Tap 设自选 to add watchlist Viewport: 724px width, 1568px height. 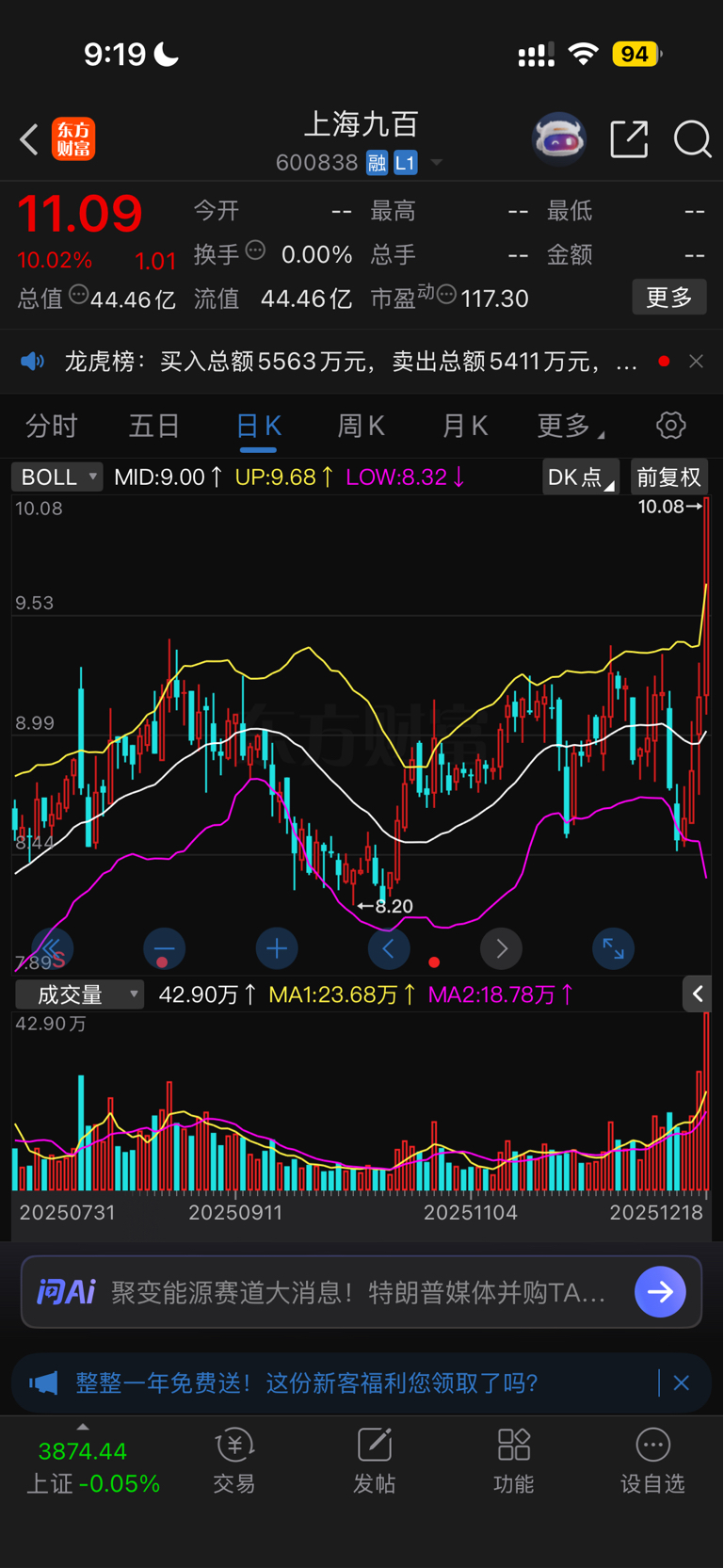(652, 1462)
